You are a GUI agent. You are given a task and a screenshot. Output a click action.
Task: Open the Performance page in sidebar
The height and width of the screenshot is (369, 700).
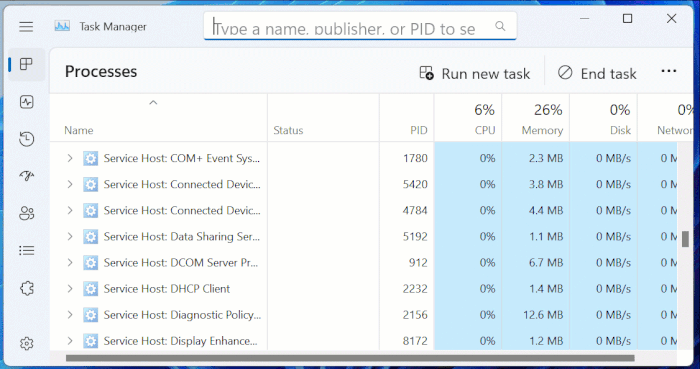(26, 102)
